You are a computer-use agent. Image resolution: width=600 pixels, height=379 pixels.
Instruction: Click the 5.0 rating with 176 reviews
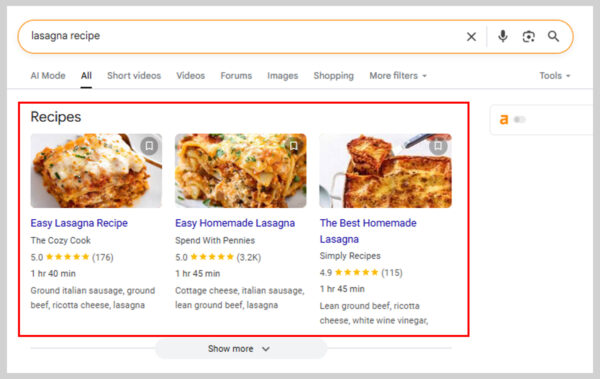(x=72, y=257)
